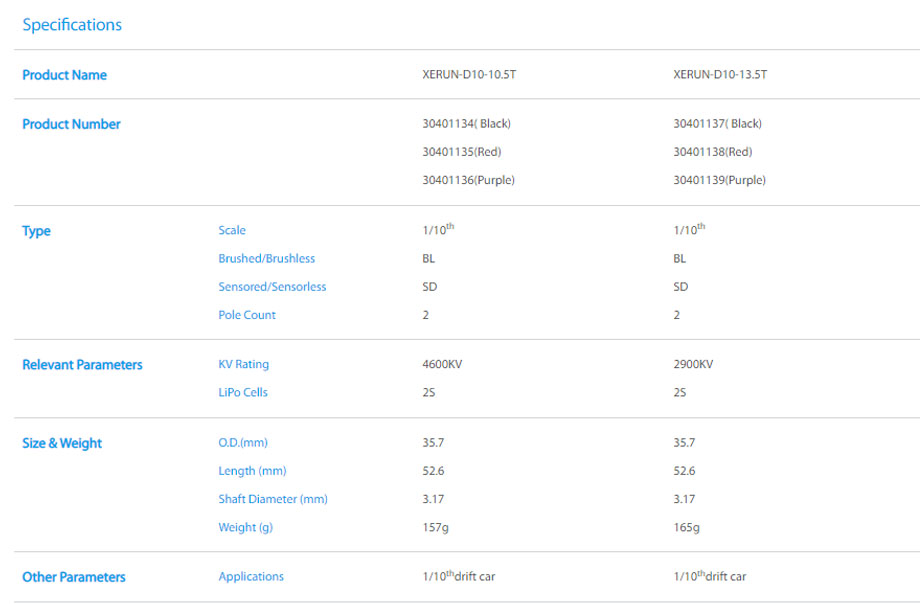The height and width of the screenshot is (604, 920).
Task: Click product number 30401137 (Black)
Action: click(717, 124)
